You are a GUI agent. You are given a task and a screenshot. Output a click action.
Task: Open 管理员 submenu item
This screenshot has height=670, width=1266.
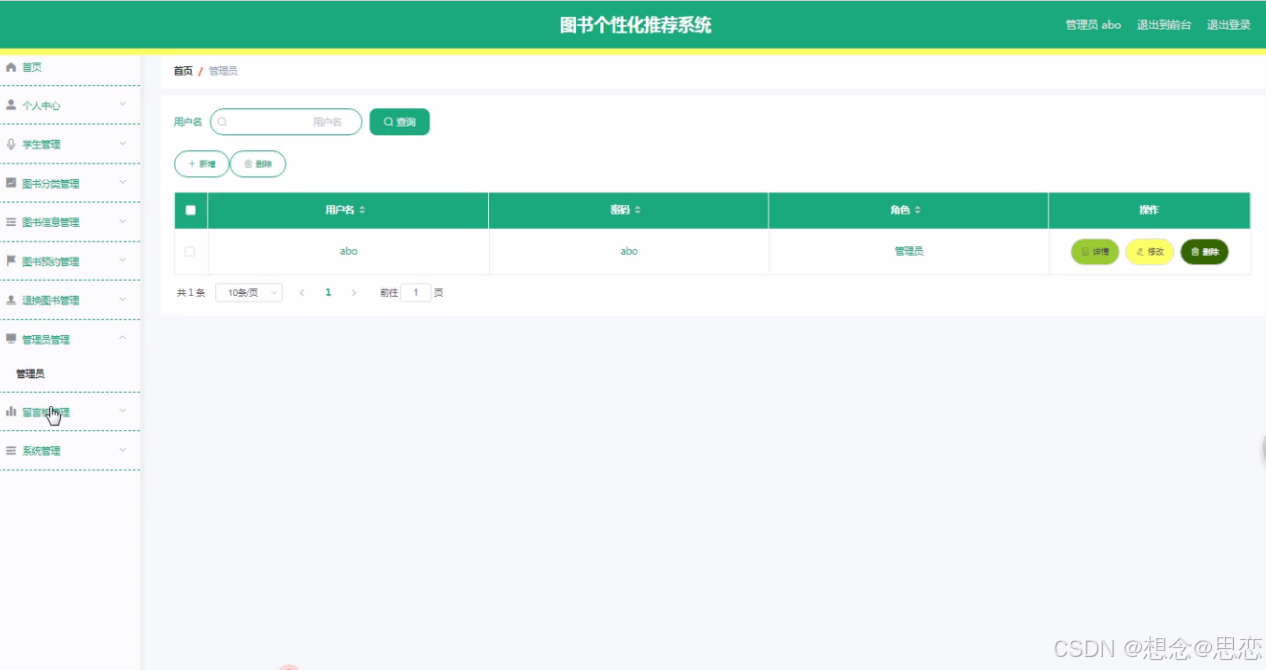pyautogui.click(x=30, y=373)
